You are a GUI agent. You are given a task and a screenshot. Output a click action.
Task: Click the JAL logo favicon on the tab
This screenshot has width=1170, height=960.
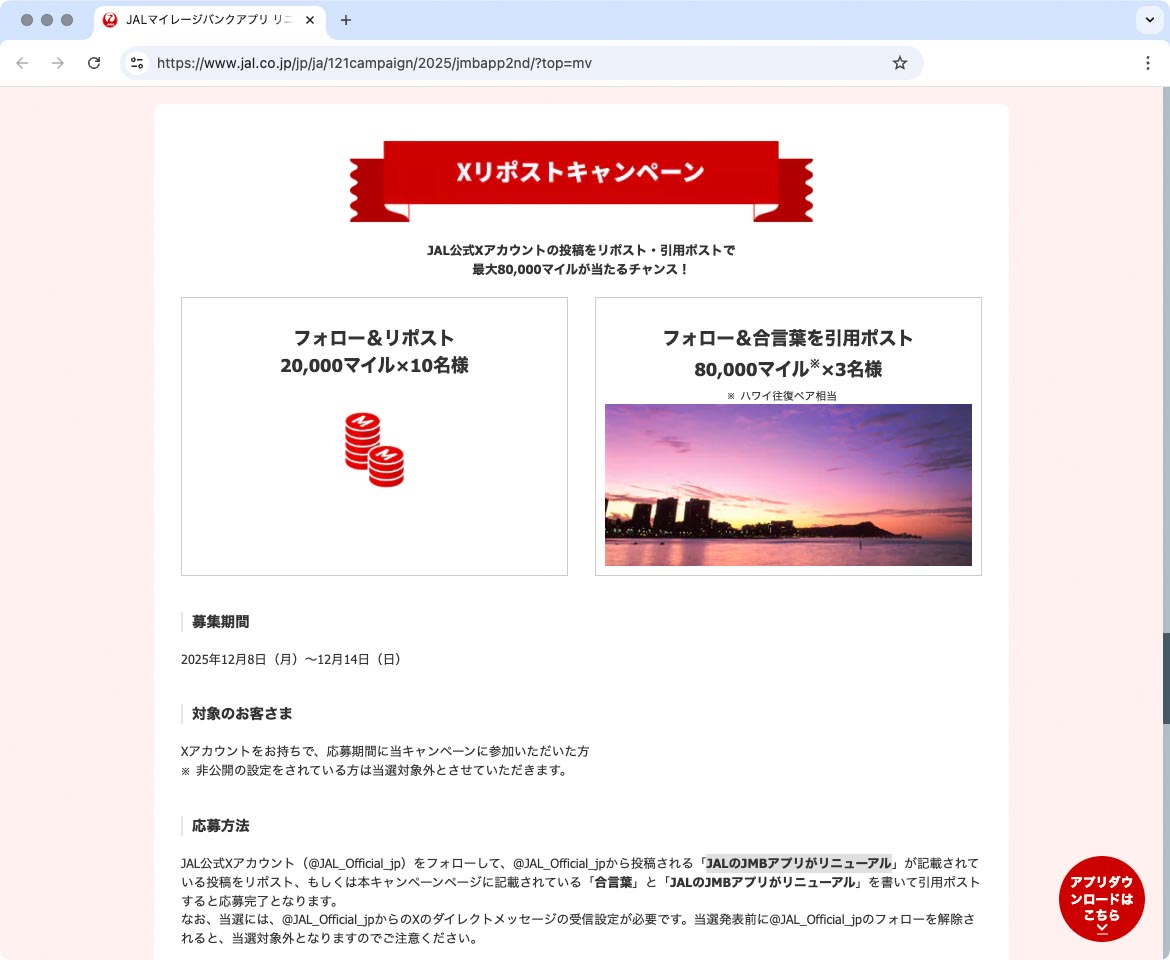[x=110, y=20]
